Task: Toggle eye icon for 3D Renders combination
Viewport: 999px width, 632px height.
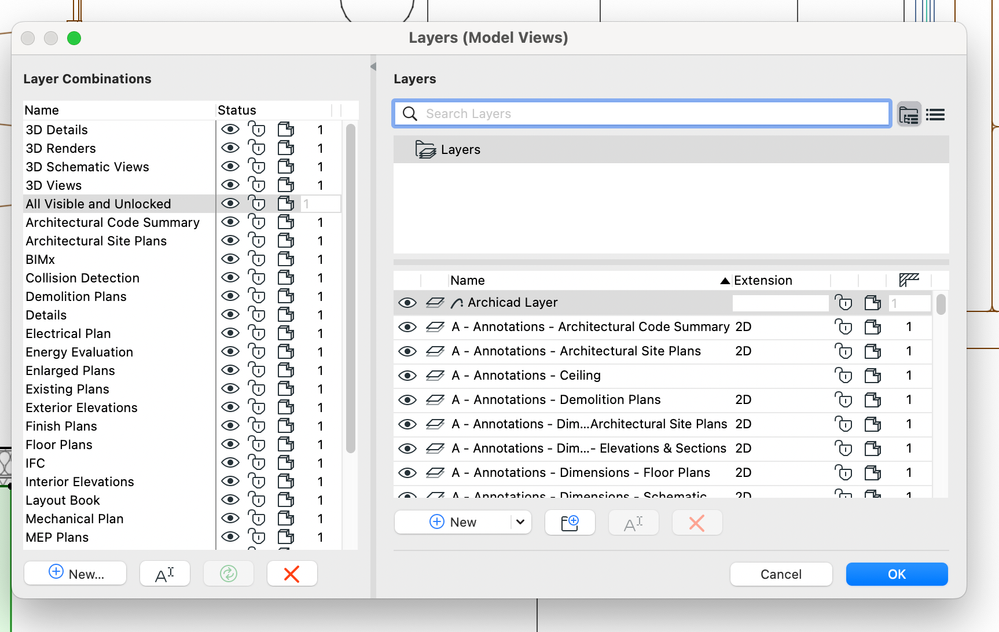Action: click(230, 148)
